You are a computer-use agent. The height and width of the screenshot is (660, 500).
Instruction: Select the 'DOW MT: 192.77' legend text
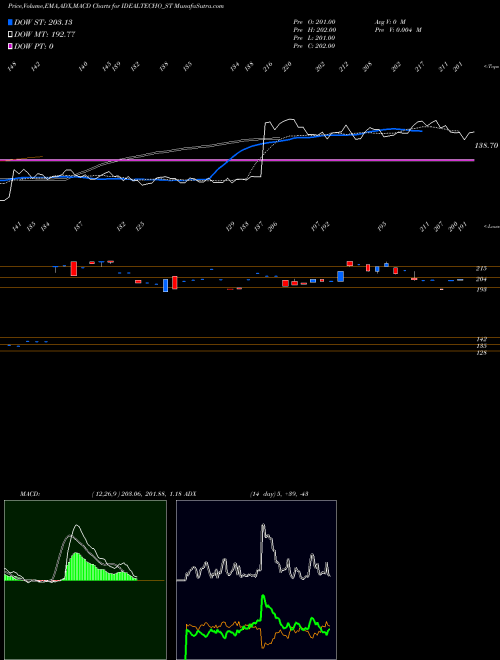pyautogui.click(x=45, y=35)
